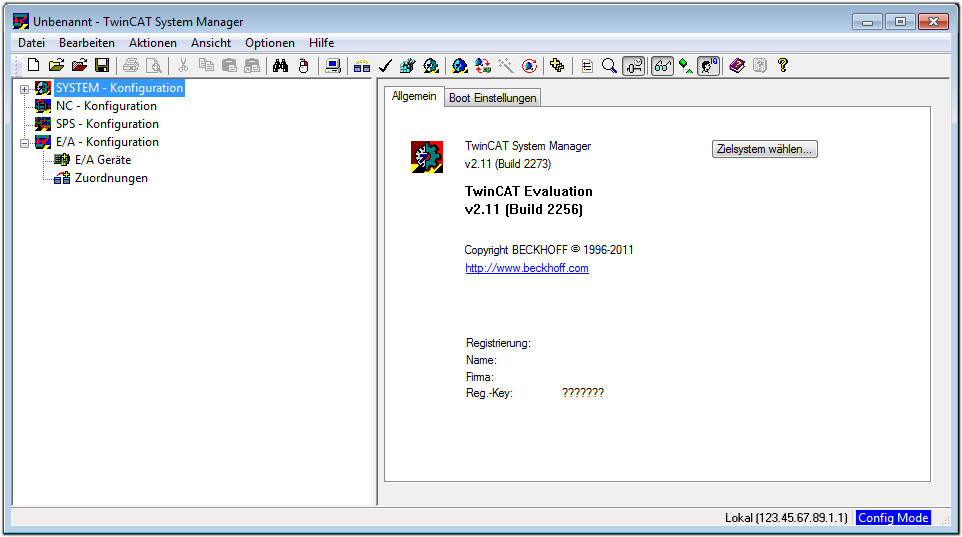962x537 pixels.
Task: Collapse the E/A - Konfiguration tree node
Action: pyautogui.click(x=25, y=142)
